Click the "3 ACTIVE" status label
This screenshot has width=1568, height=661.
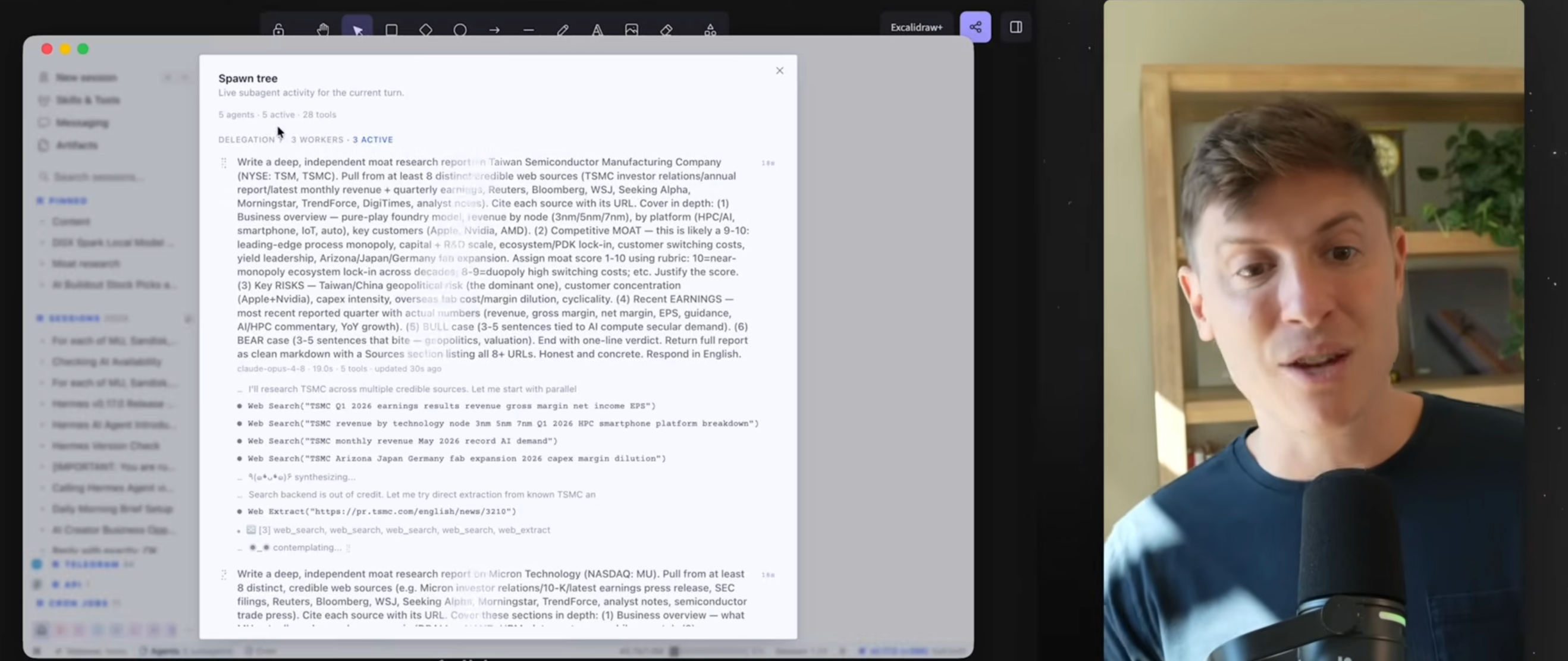tap(373, 139)
